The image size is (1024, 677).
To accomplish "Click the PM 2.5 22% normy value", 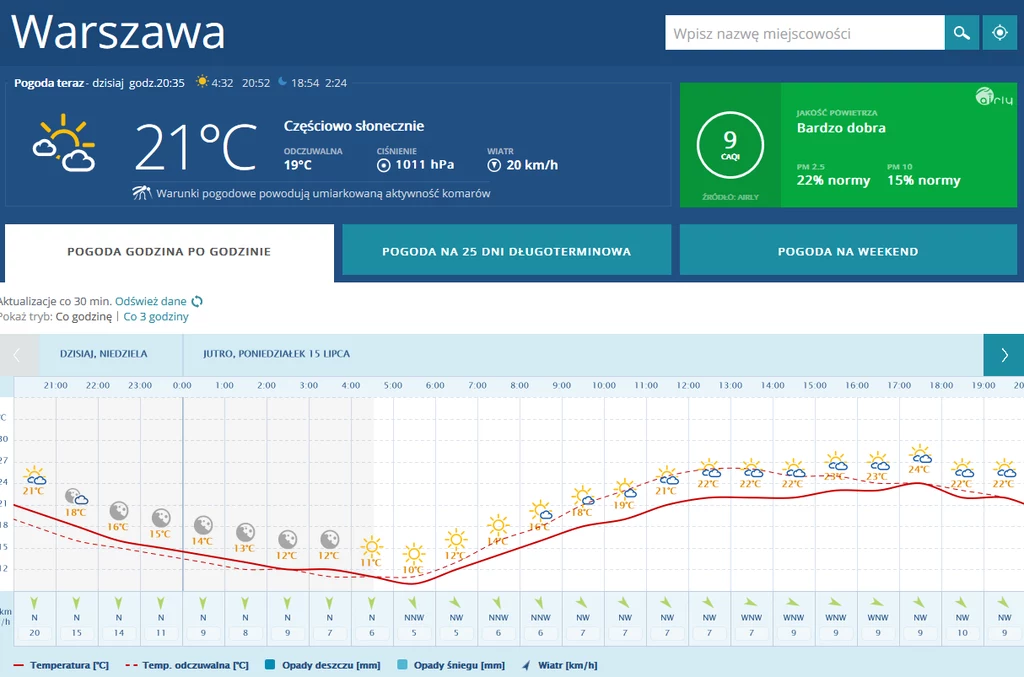I will click(833, 180).
